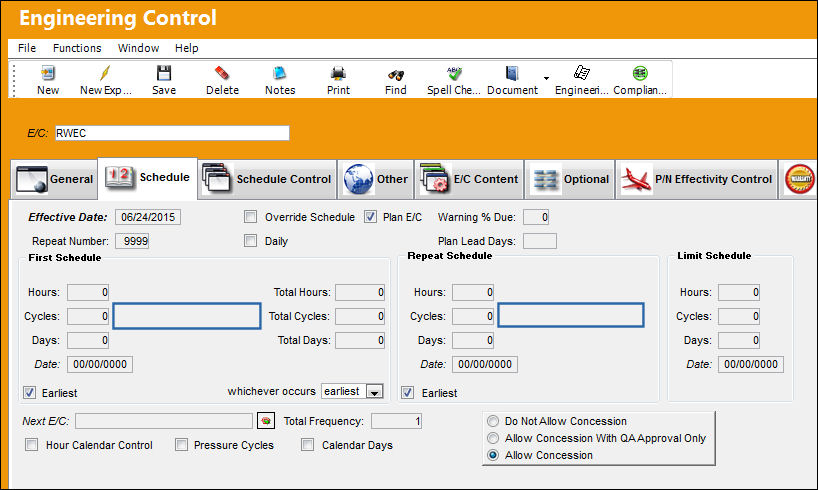
Task: Click Limit Schedule Days field
Action: click(x=739, y=340)
